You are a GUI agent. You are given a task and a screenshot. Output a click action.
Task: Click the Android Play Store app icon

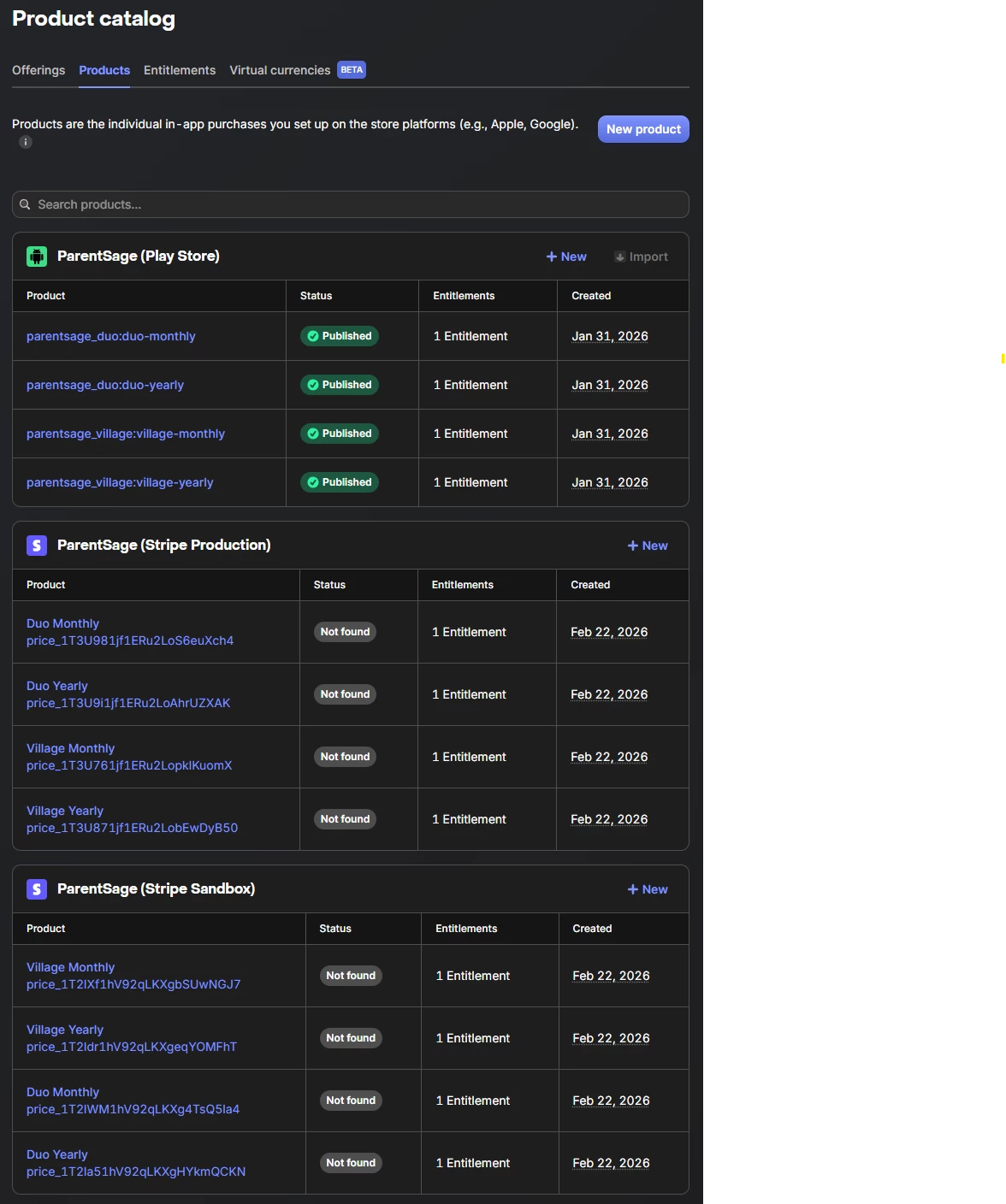pyautogui.click(x=37, y=257)
